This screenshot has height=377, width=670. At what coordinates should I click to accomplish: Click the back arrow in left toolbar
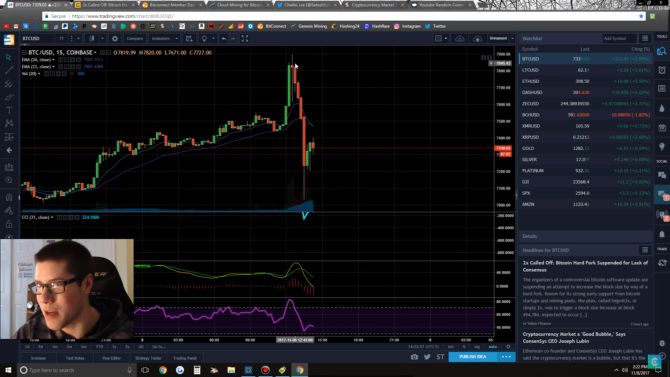pyautogui.click(x=9, y=150)
